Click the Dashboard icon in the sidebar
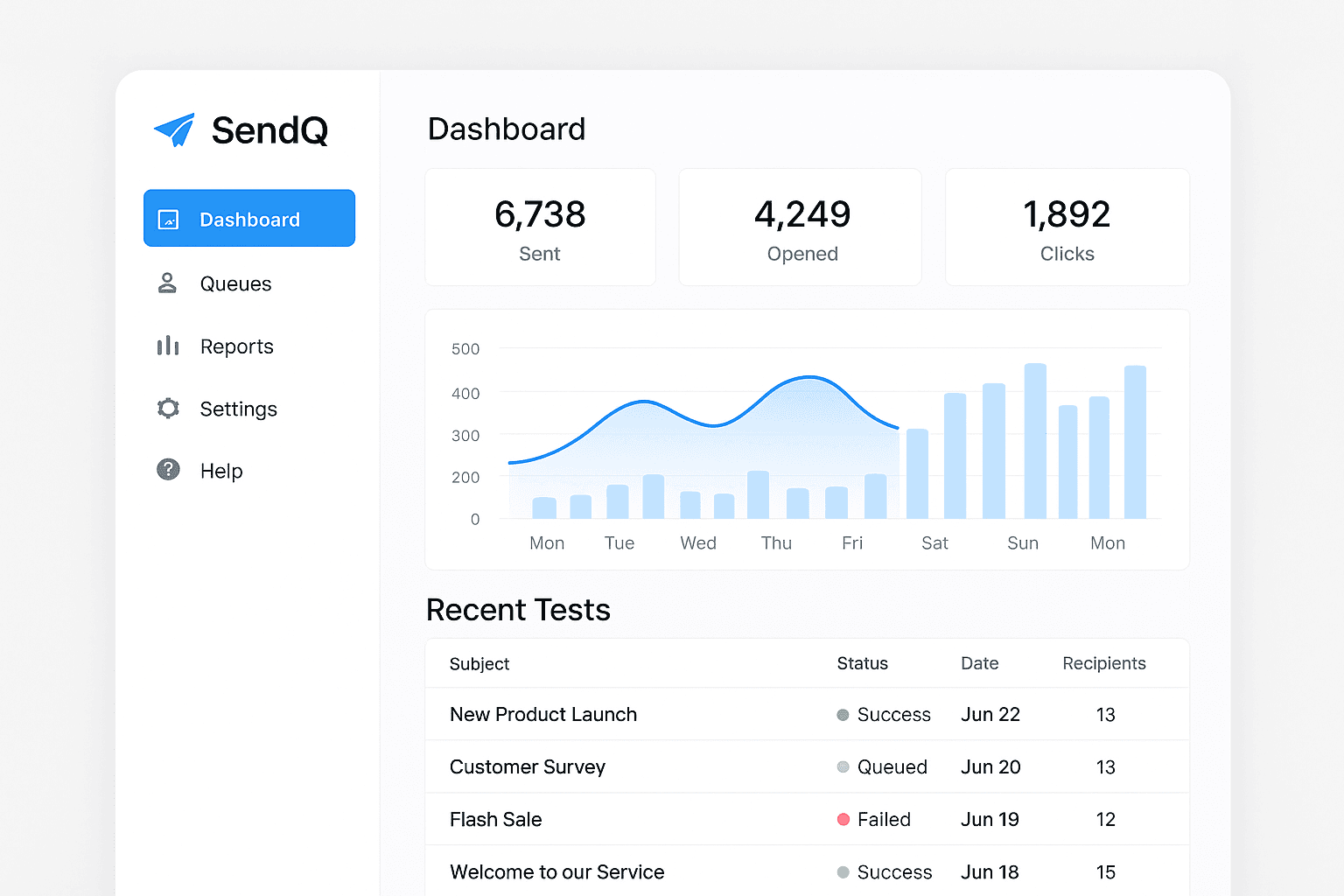 click(x=168, y=220)
